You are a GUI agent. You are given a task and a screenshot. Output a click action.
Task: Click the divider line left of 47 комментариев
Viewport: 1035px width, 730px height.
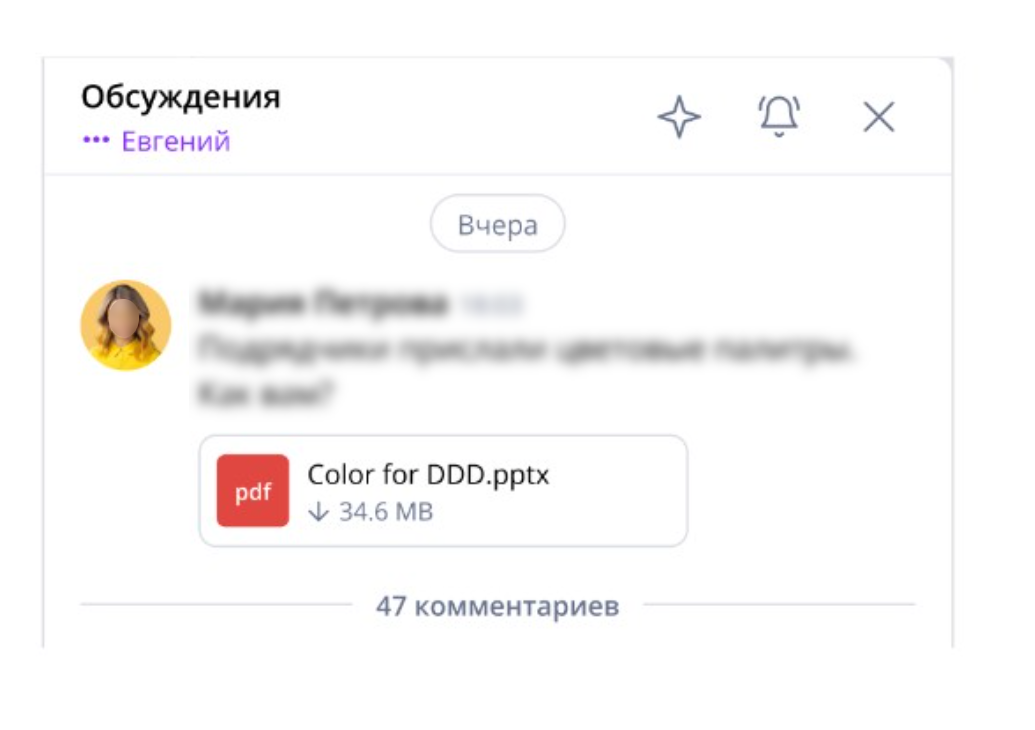click(x=215, y=605)
